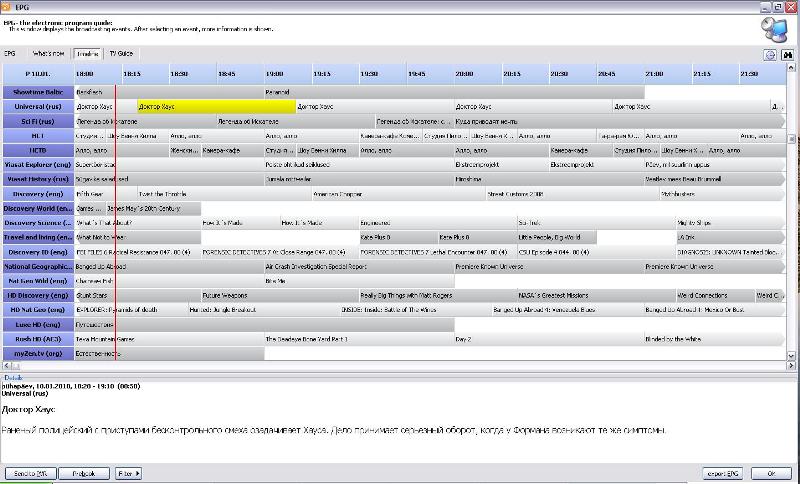
Task: Switch to the TV Guide tab
Action: pos(121,54)
